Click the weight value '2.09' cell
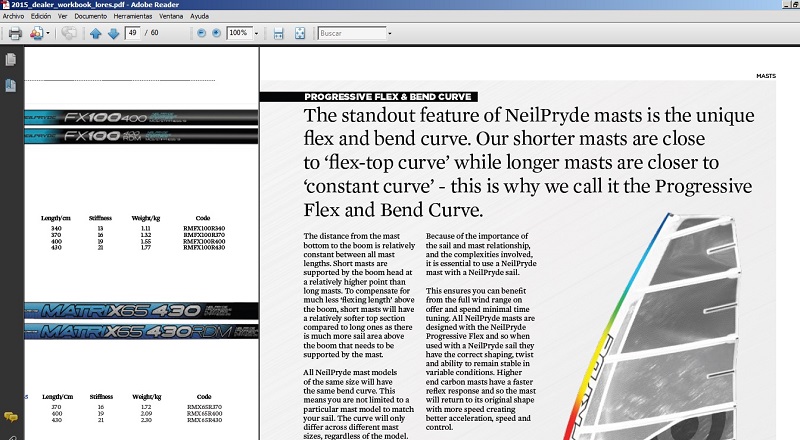This screenshot has width=800, height=440. click(146, 413)
